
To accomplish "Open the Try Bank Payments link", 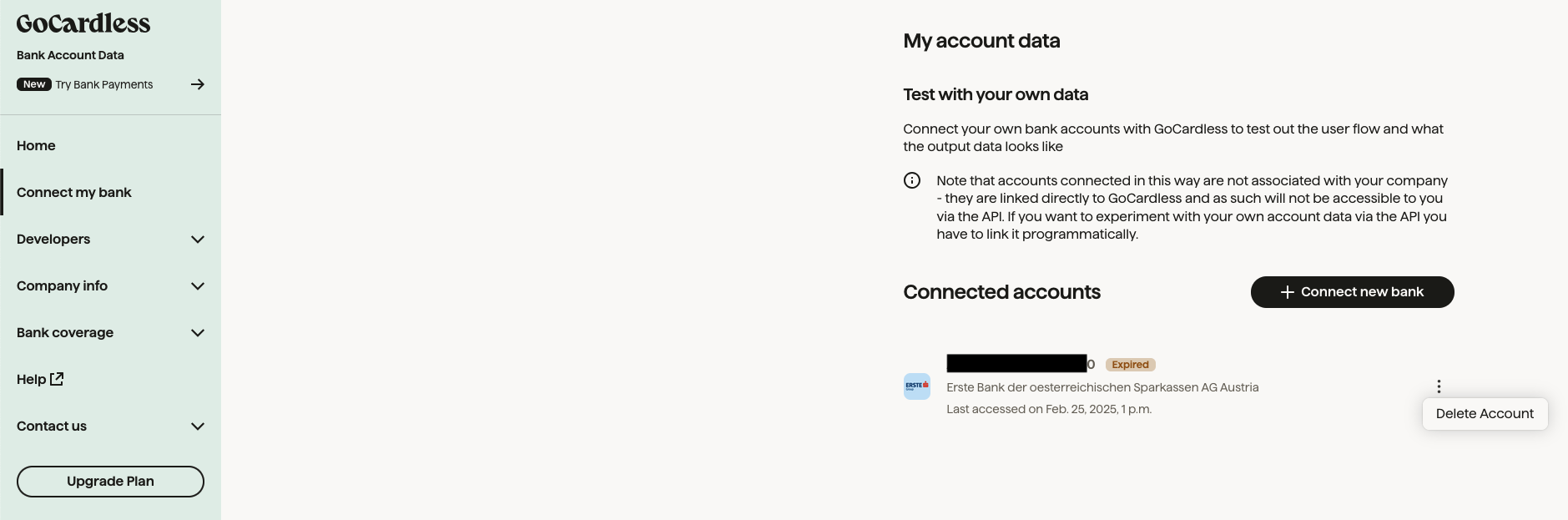I will [x=104, y=84].
